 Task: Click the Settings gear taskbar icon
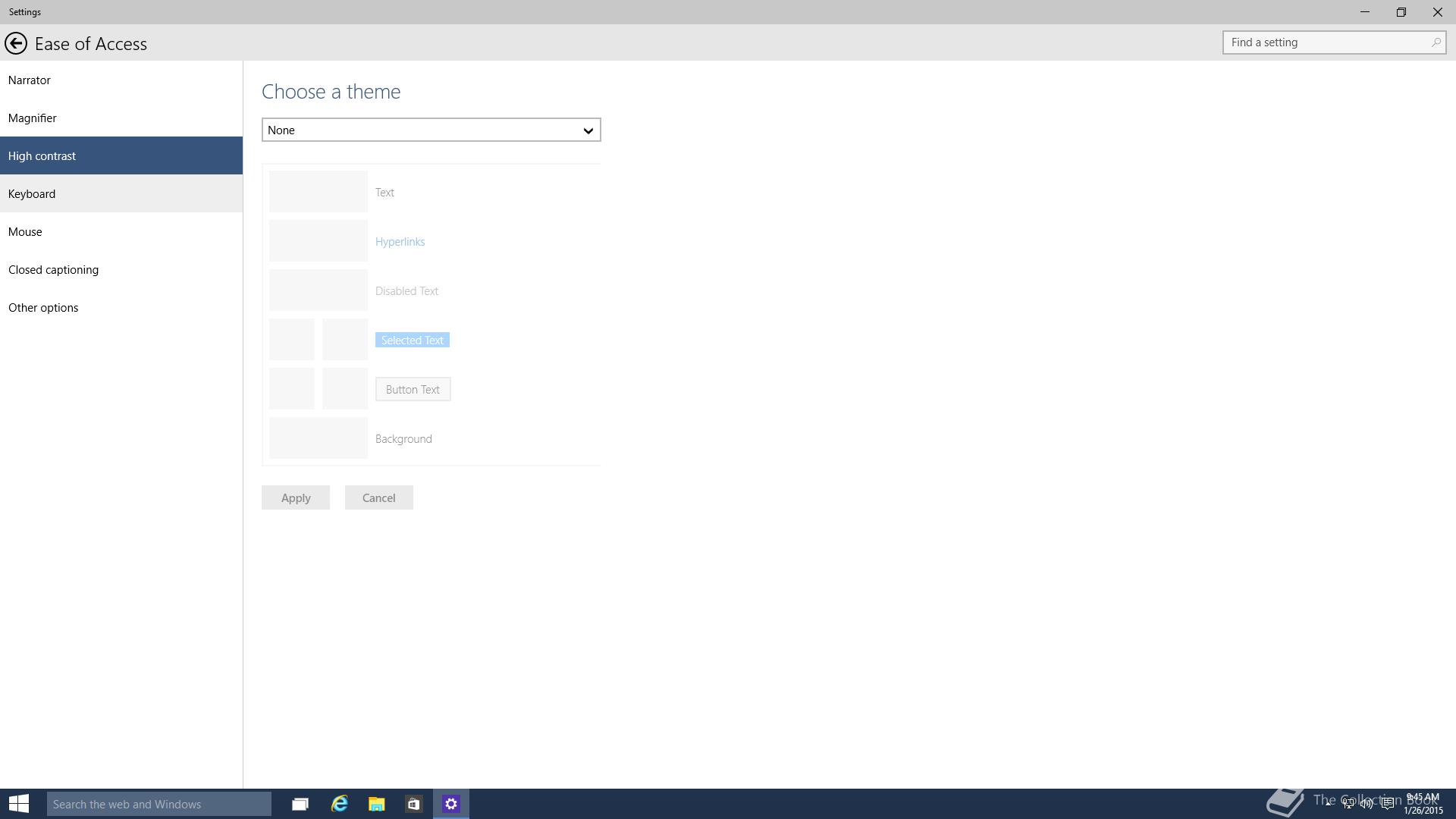[x=451, y=804]
